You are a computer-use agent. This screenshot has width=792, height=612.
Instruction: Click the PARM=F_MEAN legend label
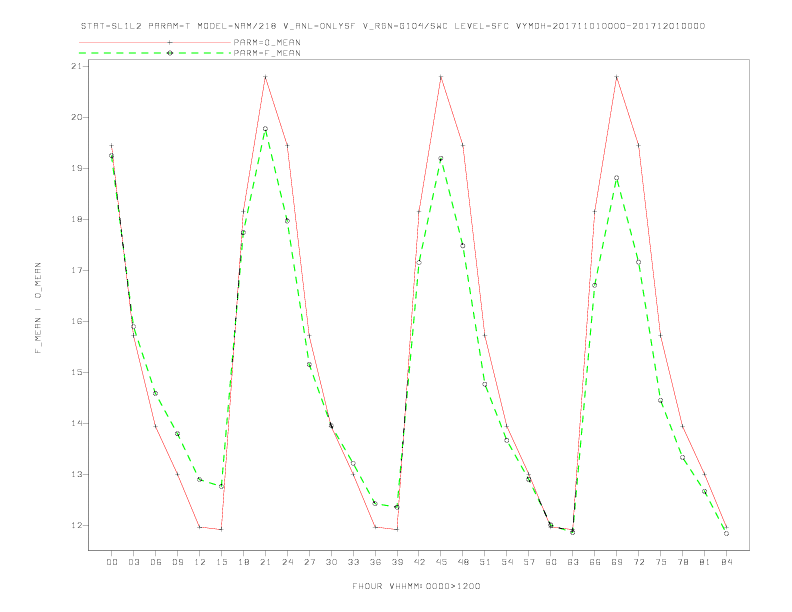point(267,53)
